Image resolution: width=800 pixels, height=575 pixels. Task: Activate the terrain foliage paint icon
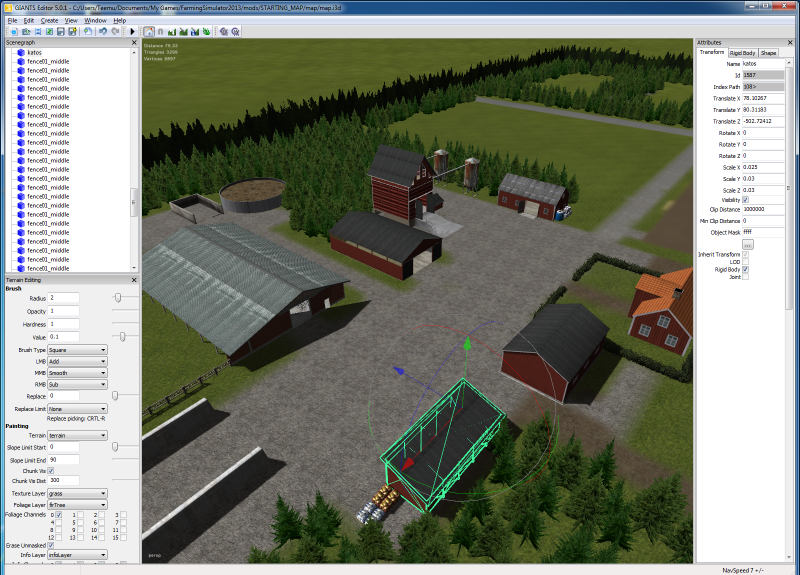[206, 32]
